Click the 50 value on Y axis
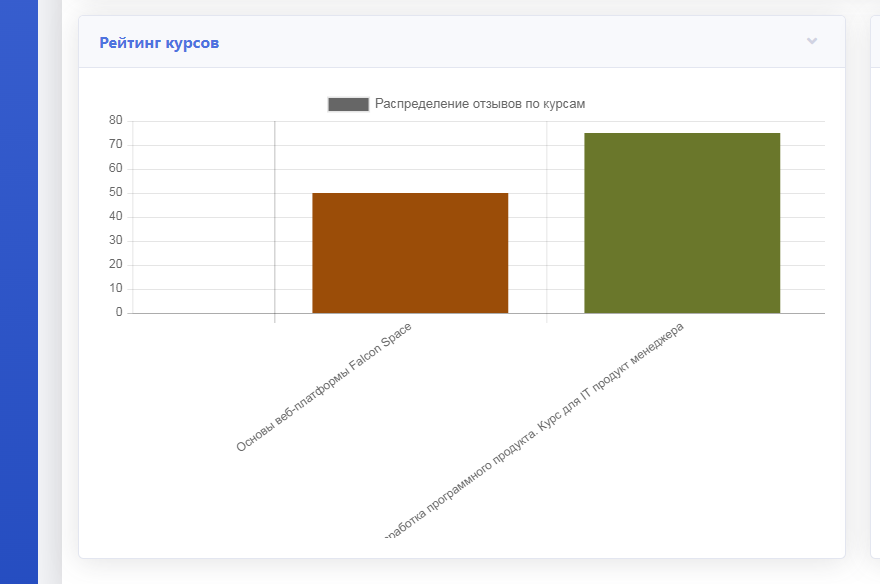The image size is (880, 584). point(115,193)
